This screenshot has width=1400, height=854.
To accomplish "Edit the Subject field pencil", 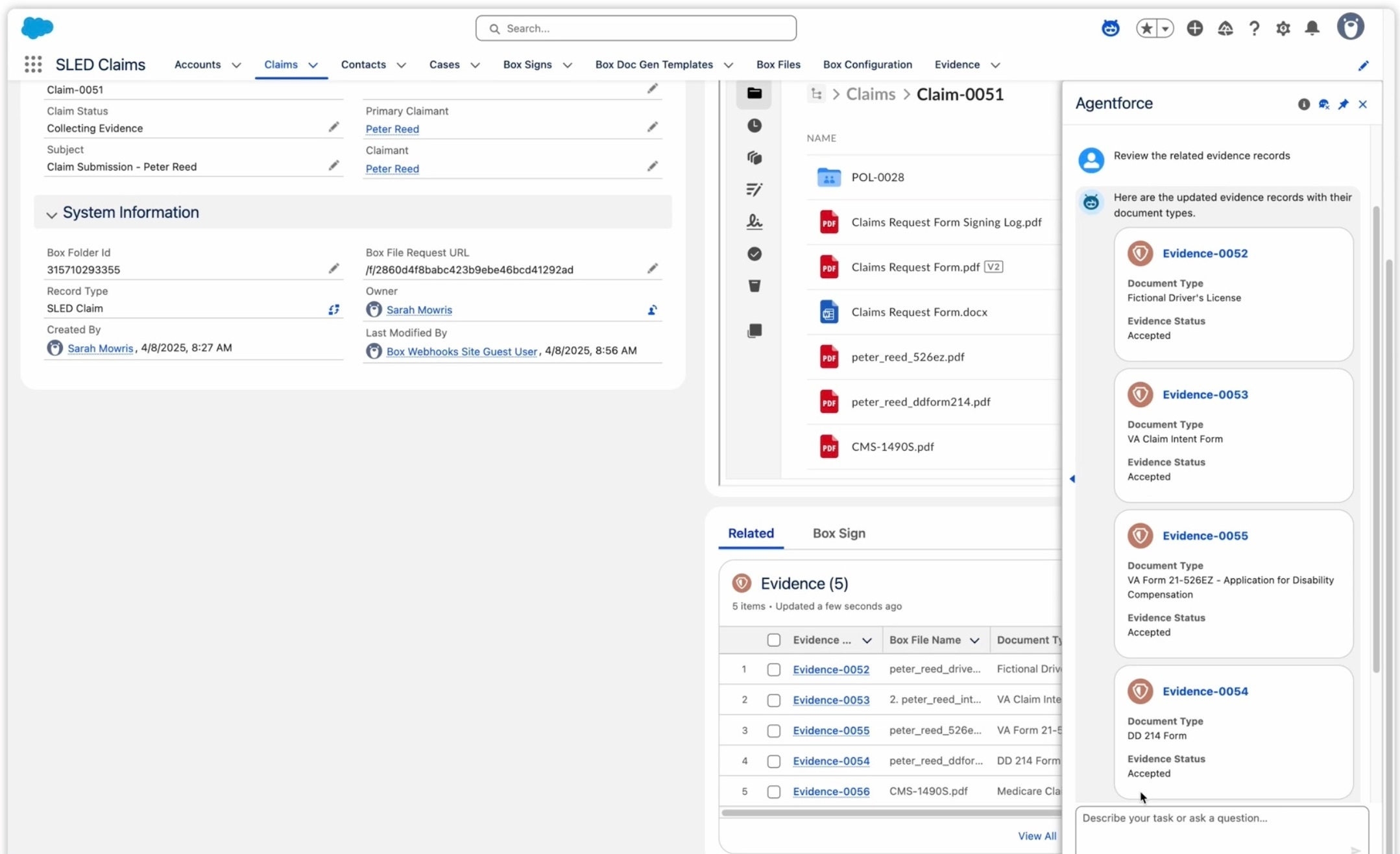I will pos(333,165).
